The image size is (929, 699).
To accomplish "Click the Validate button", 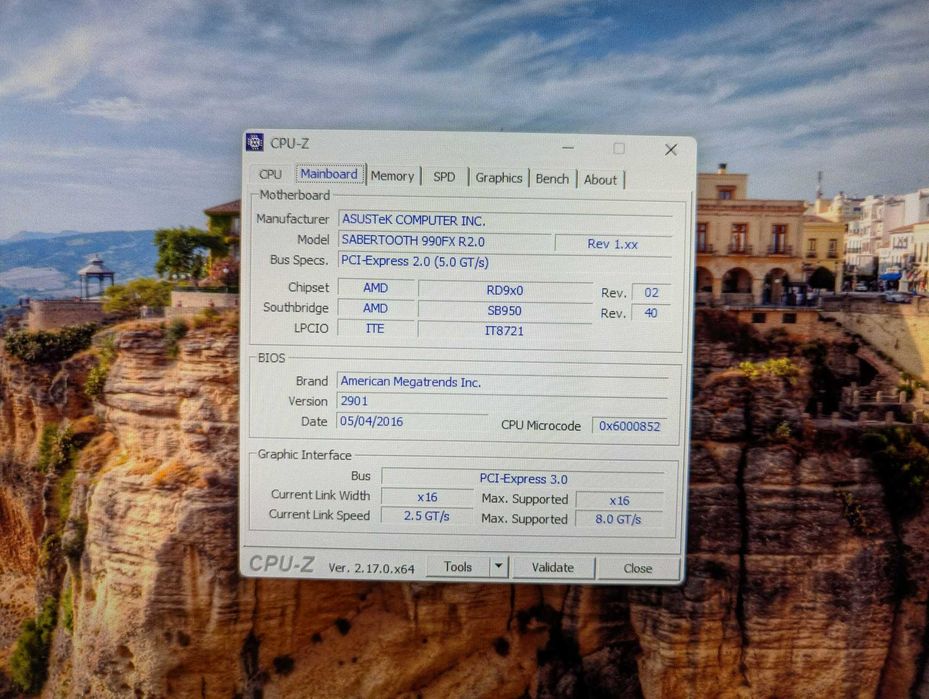I will click(x=552, y=567).
